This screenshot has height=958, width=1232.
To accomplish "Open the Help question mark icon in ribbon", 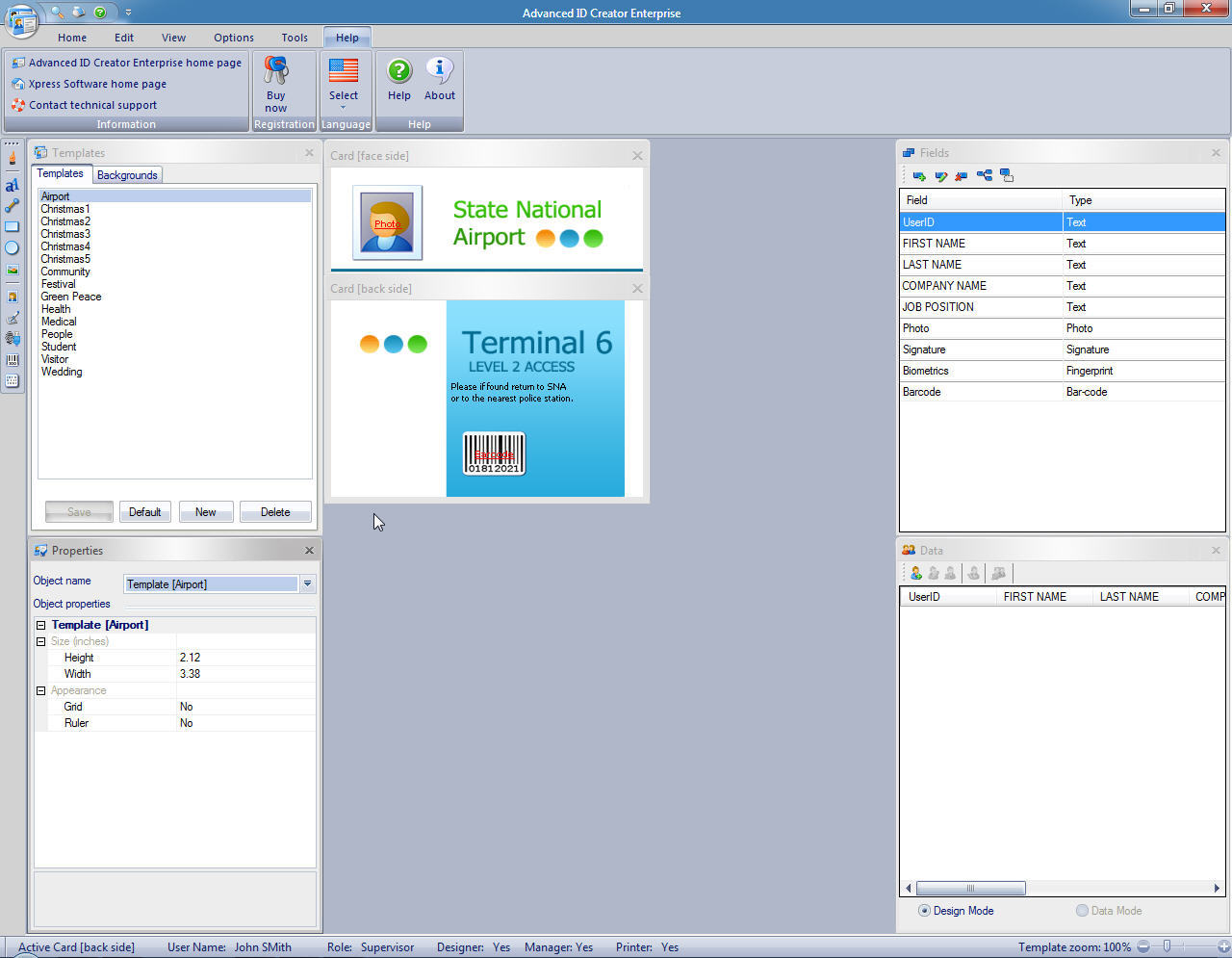I will click(399, 79).
